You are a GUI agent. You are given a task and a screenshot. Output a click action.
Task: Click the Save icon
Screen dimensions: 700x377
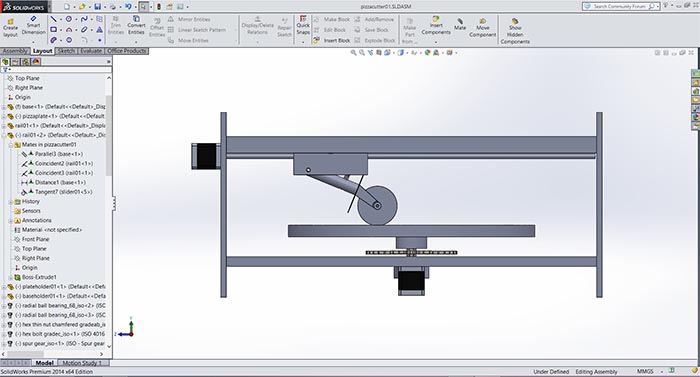pos(97,7)
